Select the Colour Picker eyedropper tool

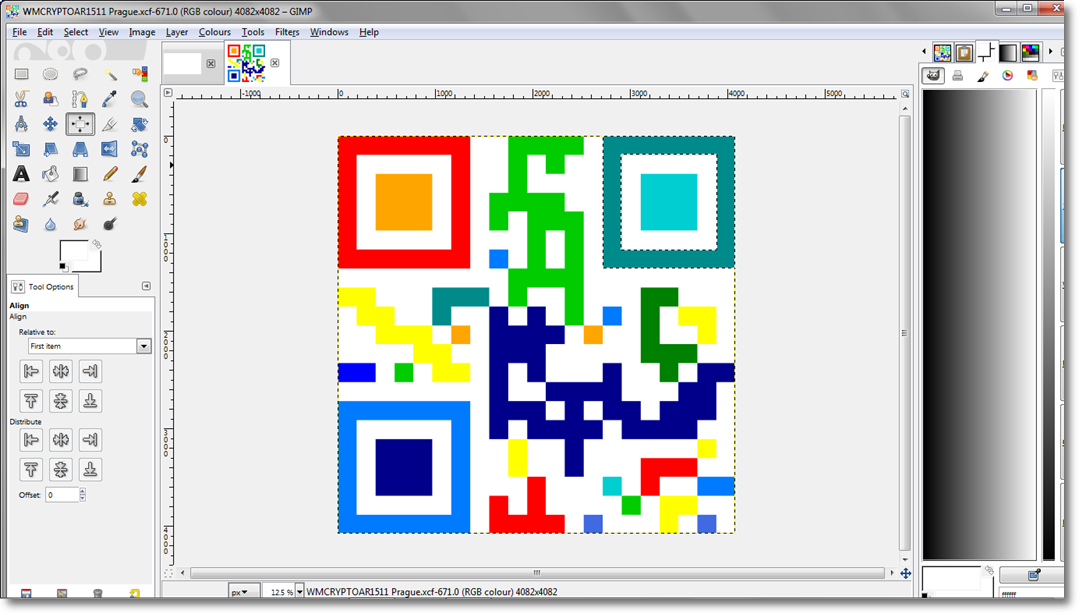pyautogui.click(x=110, y=99)
